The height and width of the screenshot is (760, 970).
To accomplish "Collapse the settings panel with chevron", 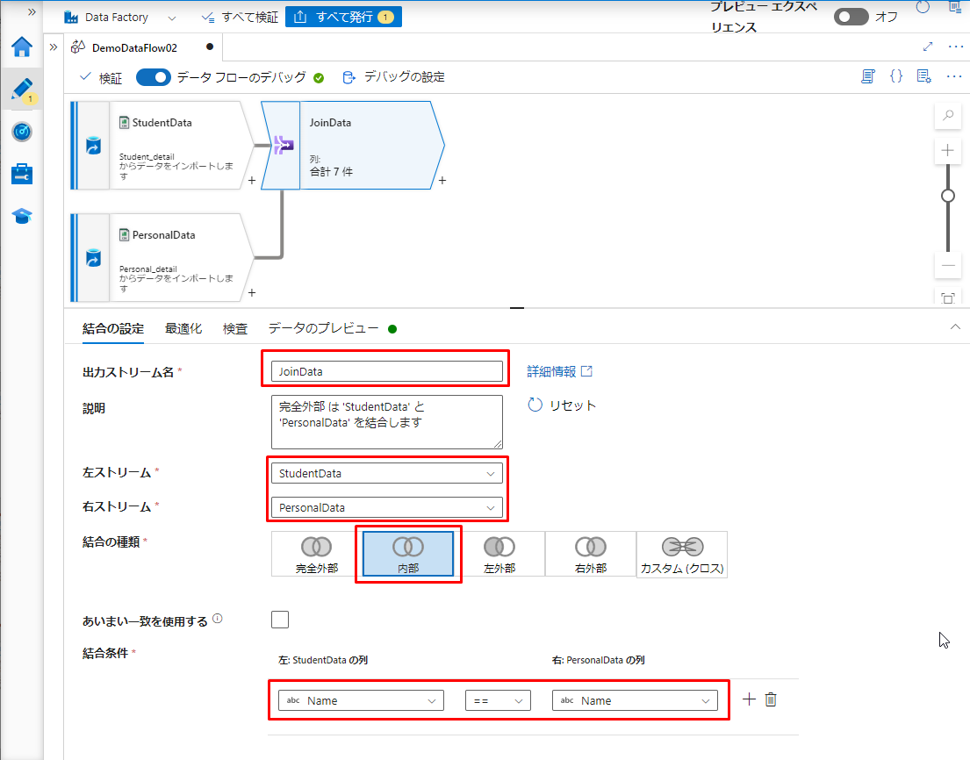I will 955,327.
